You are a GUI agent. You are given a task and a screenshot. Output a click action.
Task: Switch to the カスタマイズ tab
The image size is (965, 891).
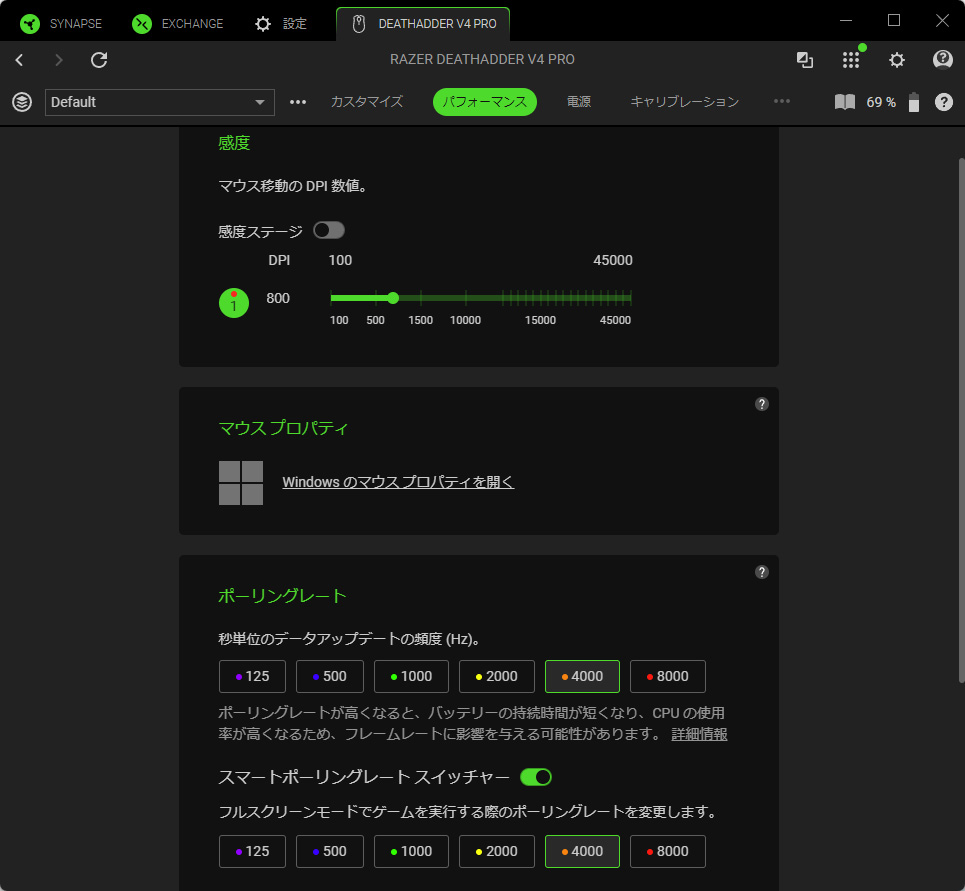point(367,102)
